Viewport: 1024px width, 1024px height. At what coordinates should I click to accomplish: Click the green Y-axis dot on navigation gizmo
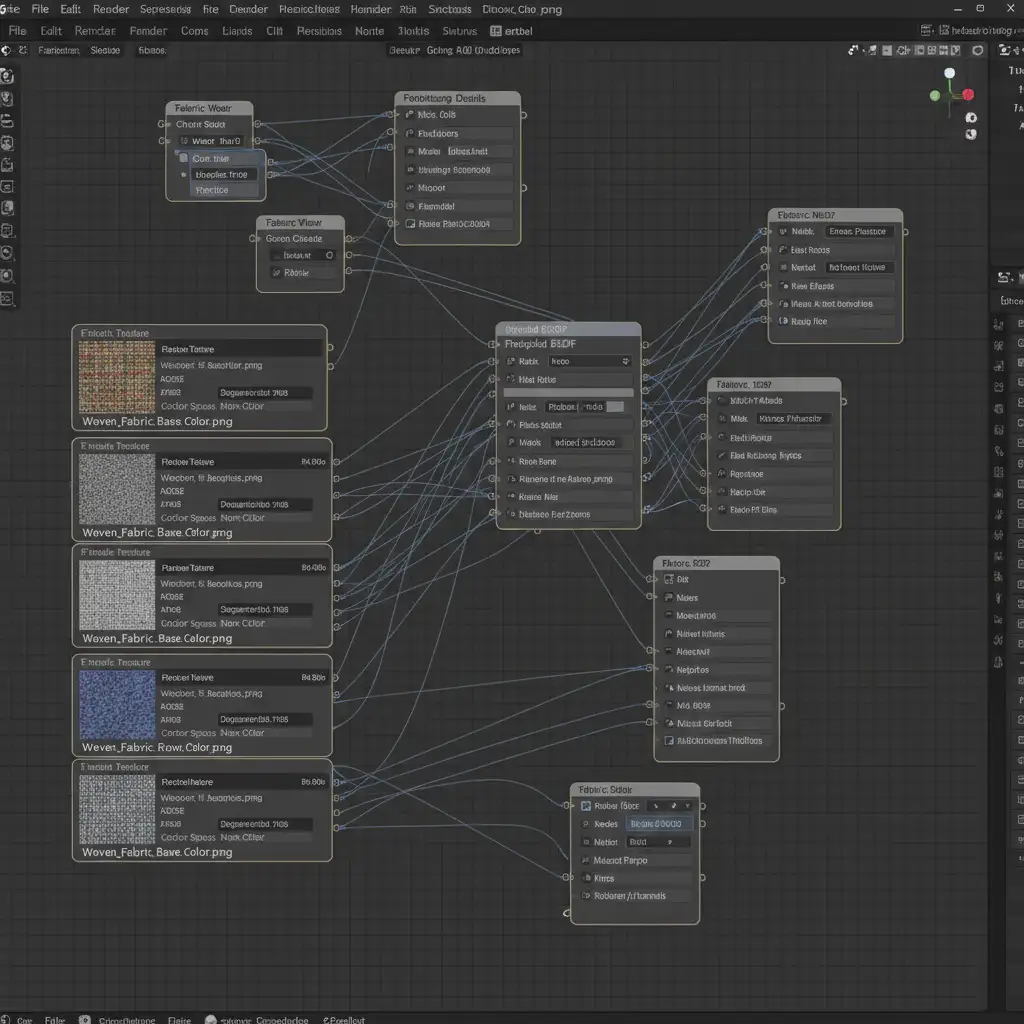point(935,96)
